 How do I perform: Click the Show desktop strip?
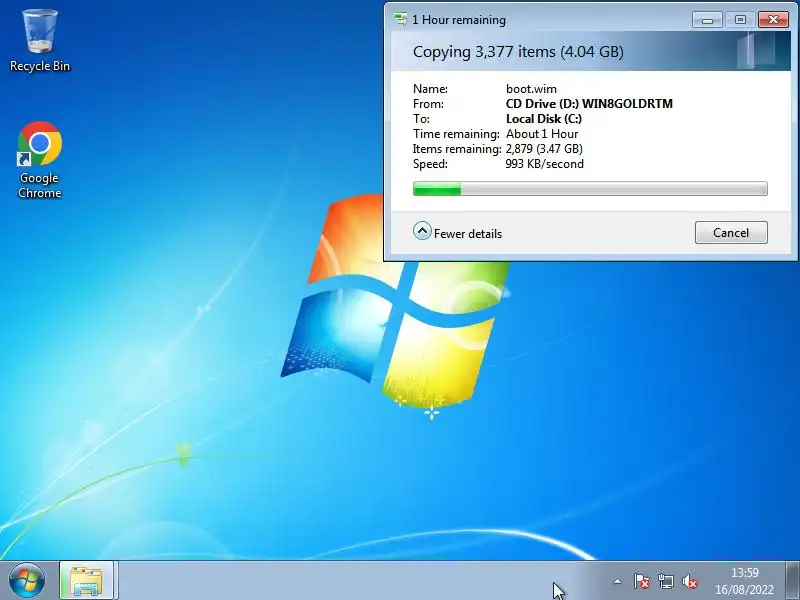[793, 581]
